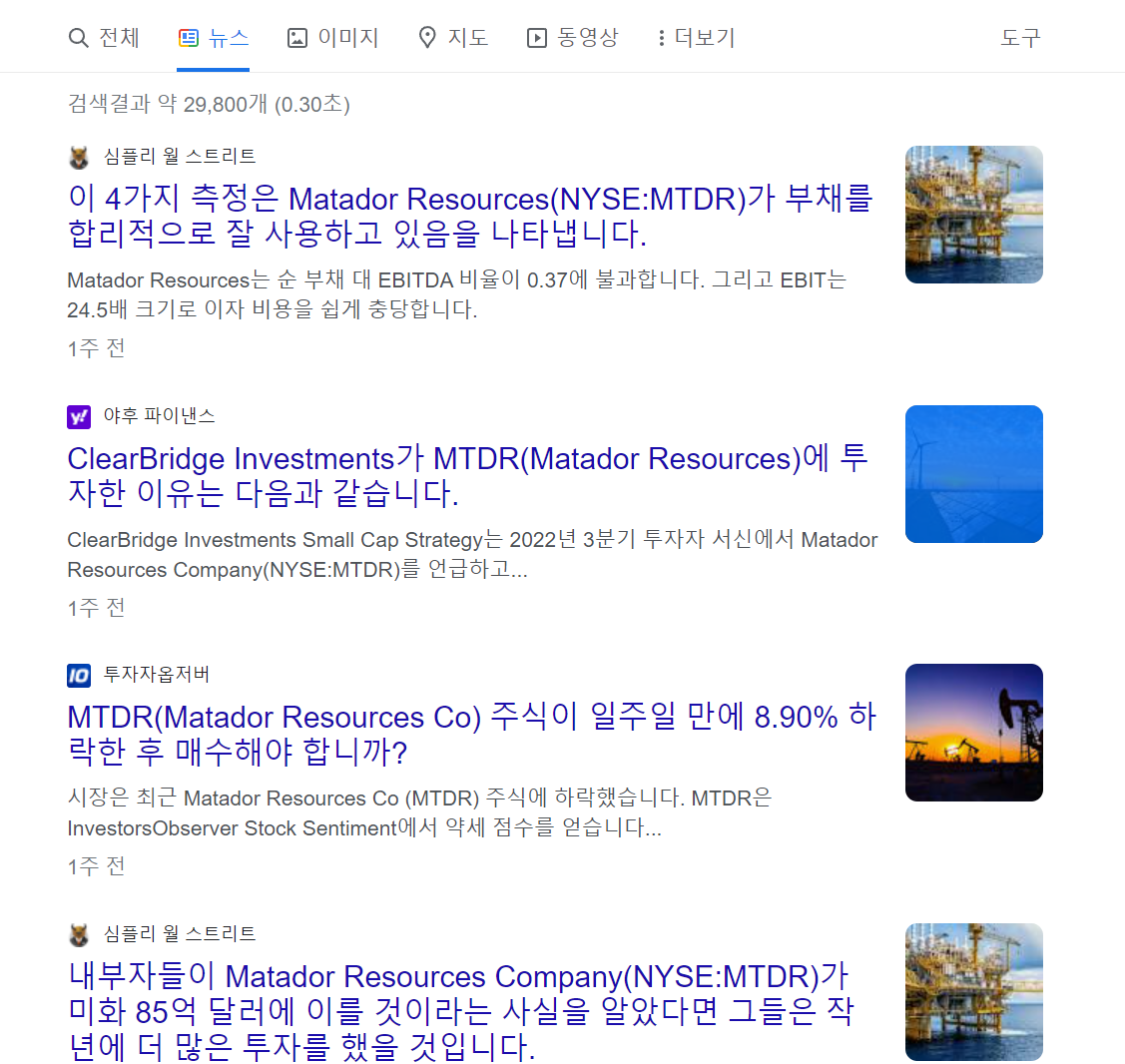Click source name 야후 파이낸스
Viewport: 1125px width, 1064px height.
pyautogui.click(x=159, y=416)
